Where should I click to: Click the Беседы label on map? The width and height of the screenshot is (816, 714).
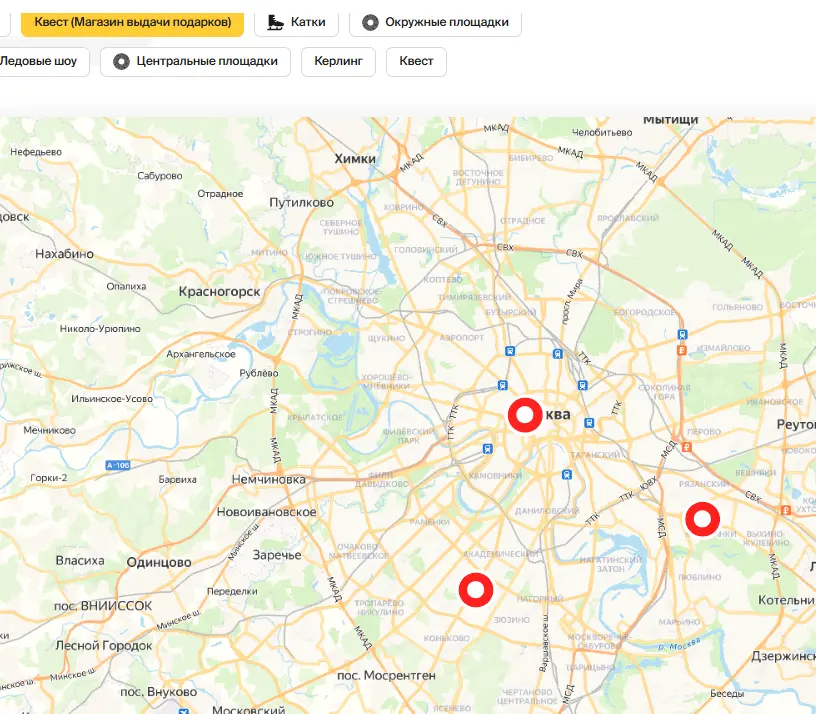pos(727,694)
